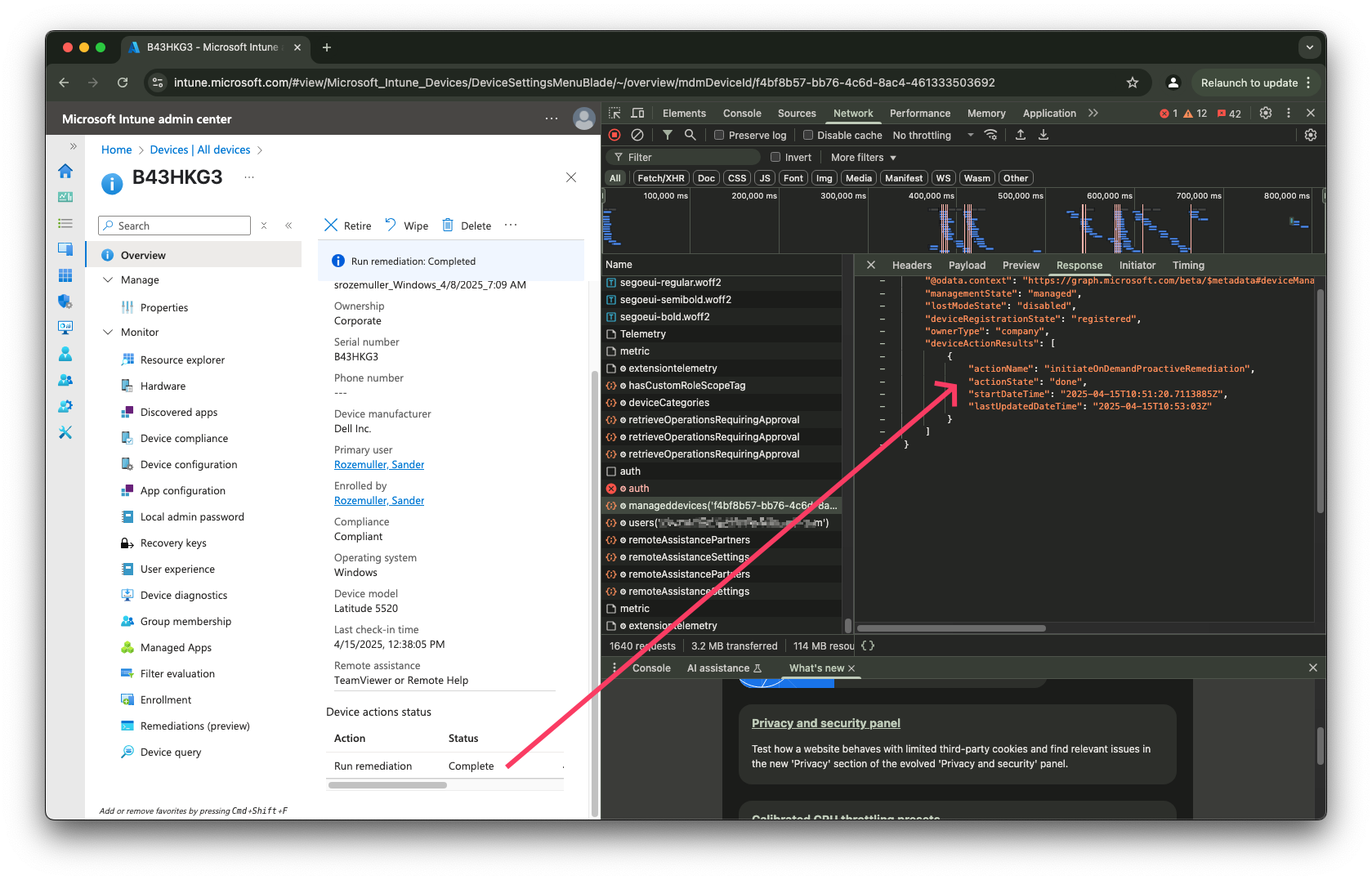
Task: Toggle DevTools device toolbar icon
Action: [x=638, y=113]
